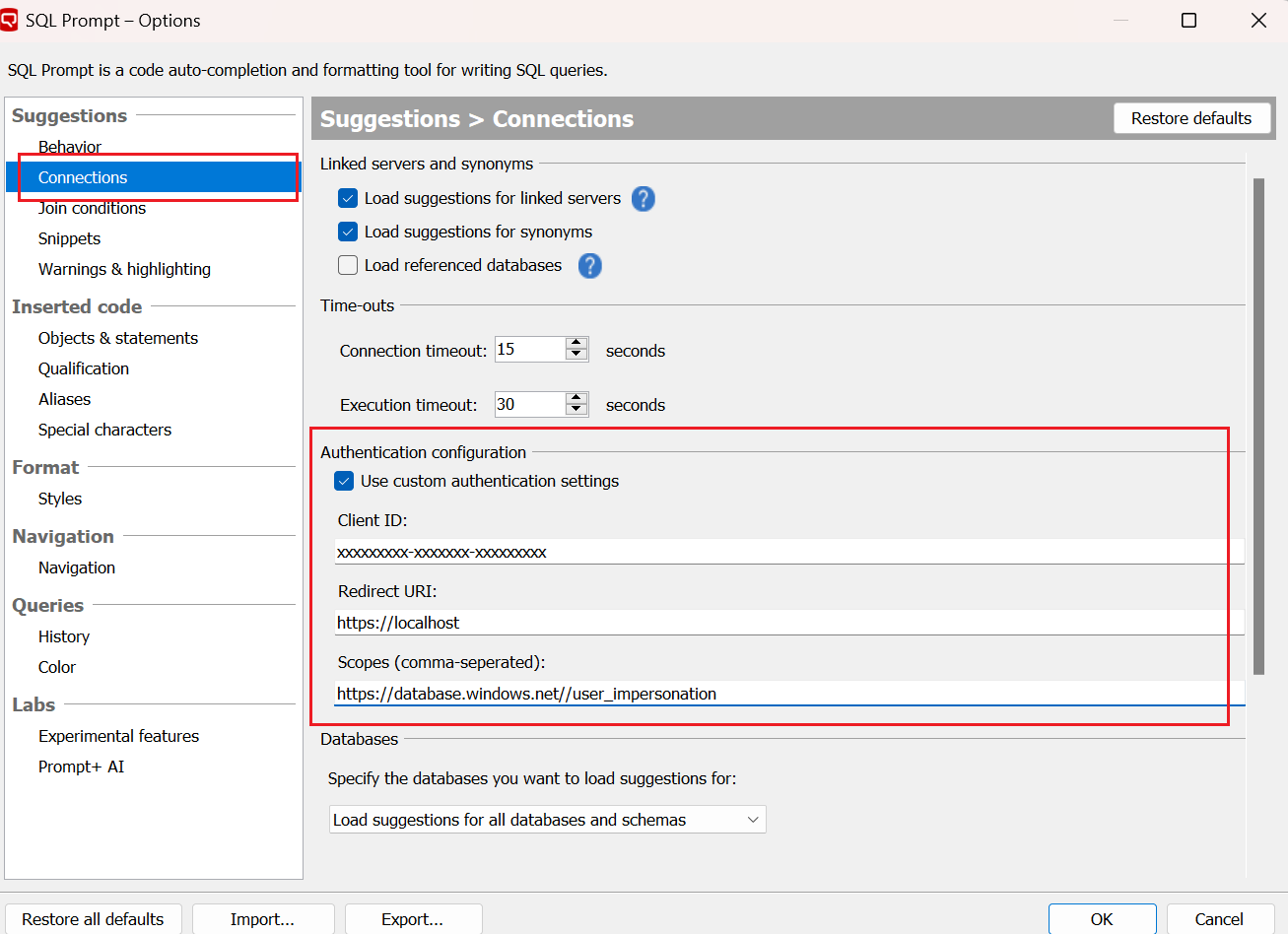Disable Use custom authentication settings
This screenshot has width=1288, height=934.
344,482
